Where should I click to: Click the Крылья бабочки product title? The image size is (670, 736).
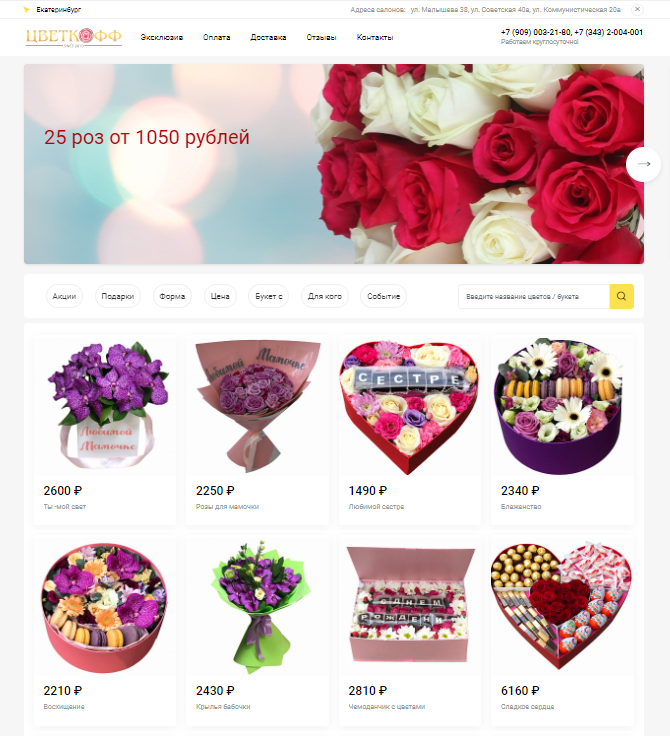click(x=223, y=706)
